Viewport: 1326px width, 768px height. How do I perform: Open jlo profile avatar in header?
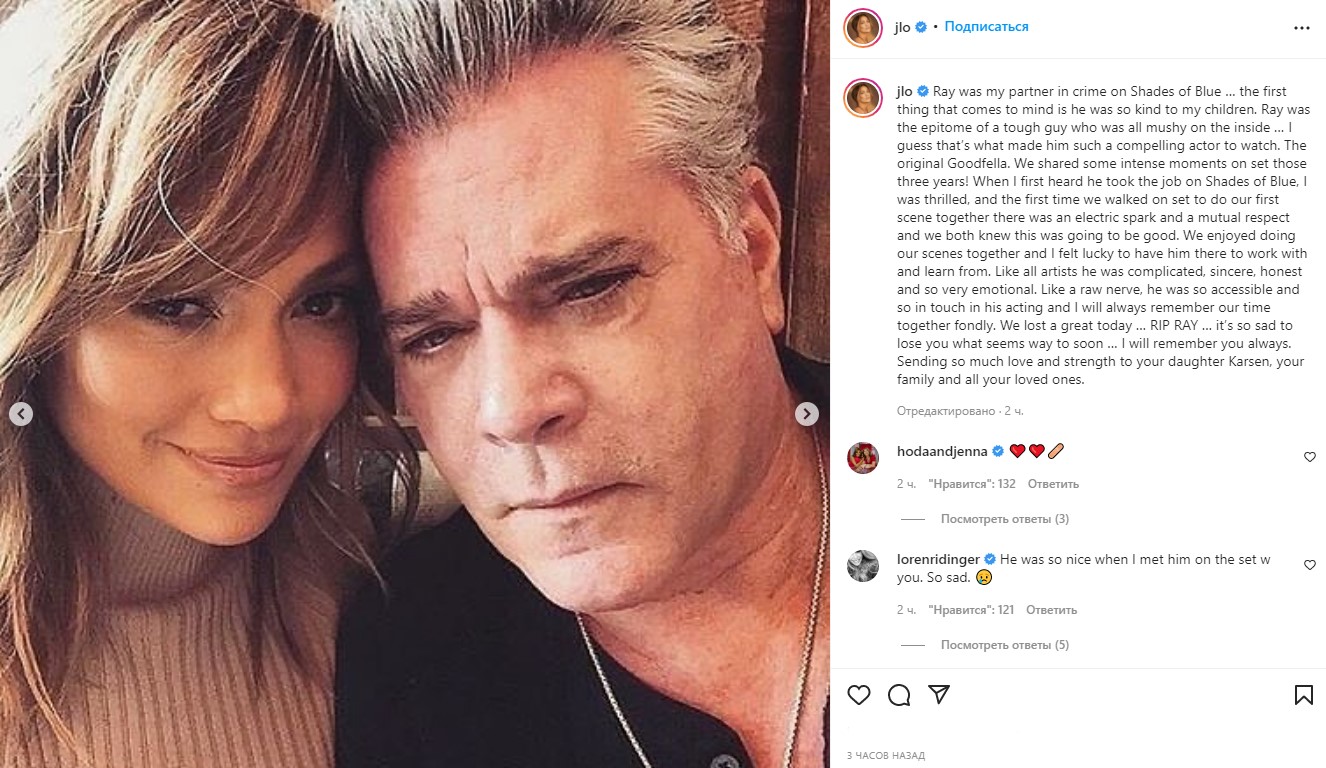click(x=862, y=28)
